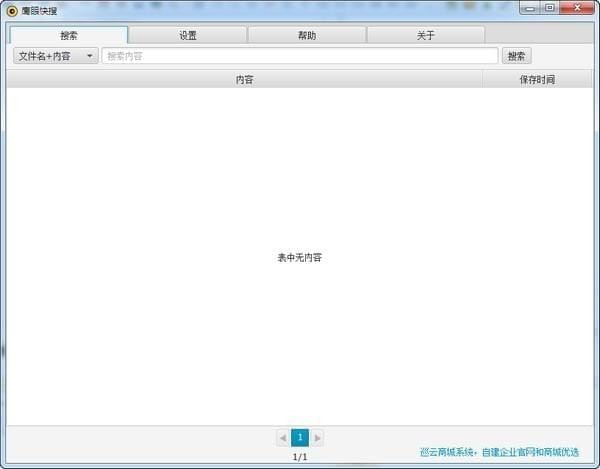The height and width of the screenshot is (469, 600).
Task: Open the 设置 tab
Action: [188, 35]
